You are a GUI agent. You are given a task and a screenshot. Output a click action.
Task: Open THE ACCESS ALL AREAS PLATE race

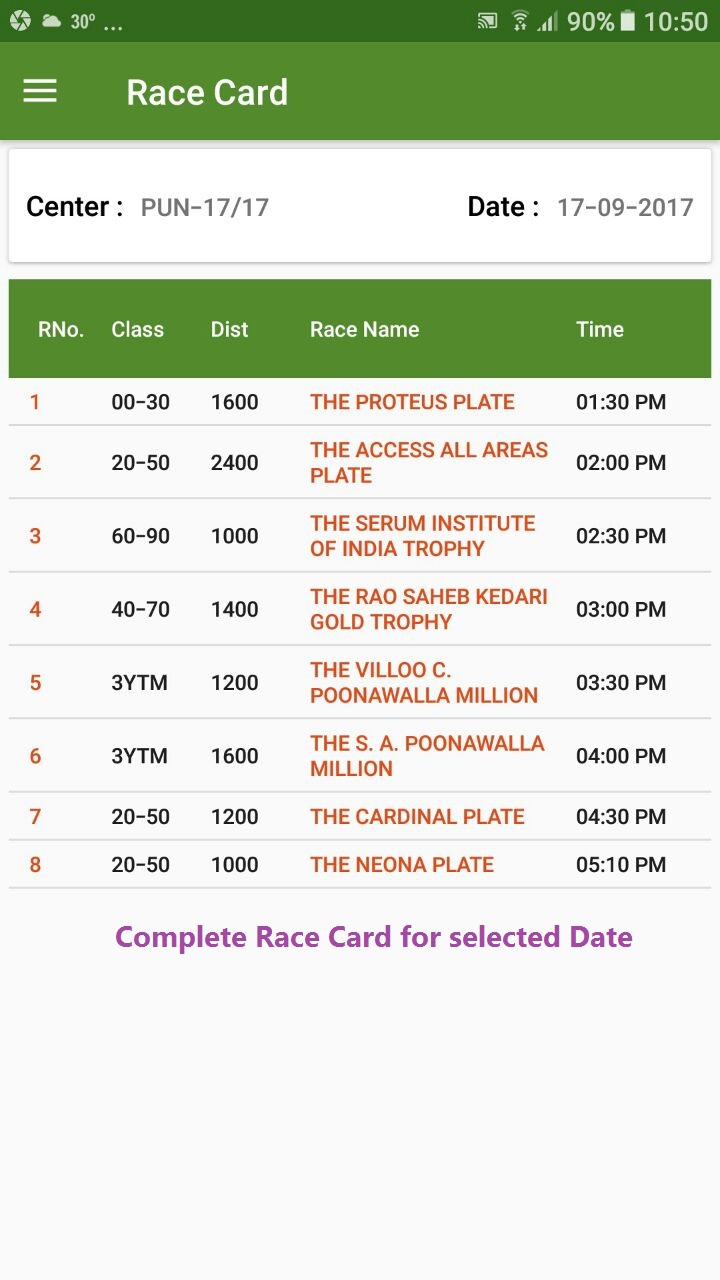pyautogui.click(x=429, y=462)
